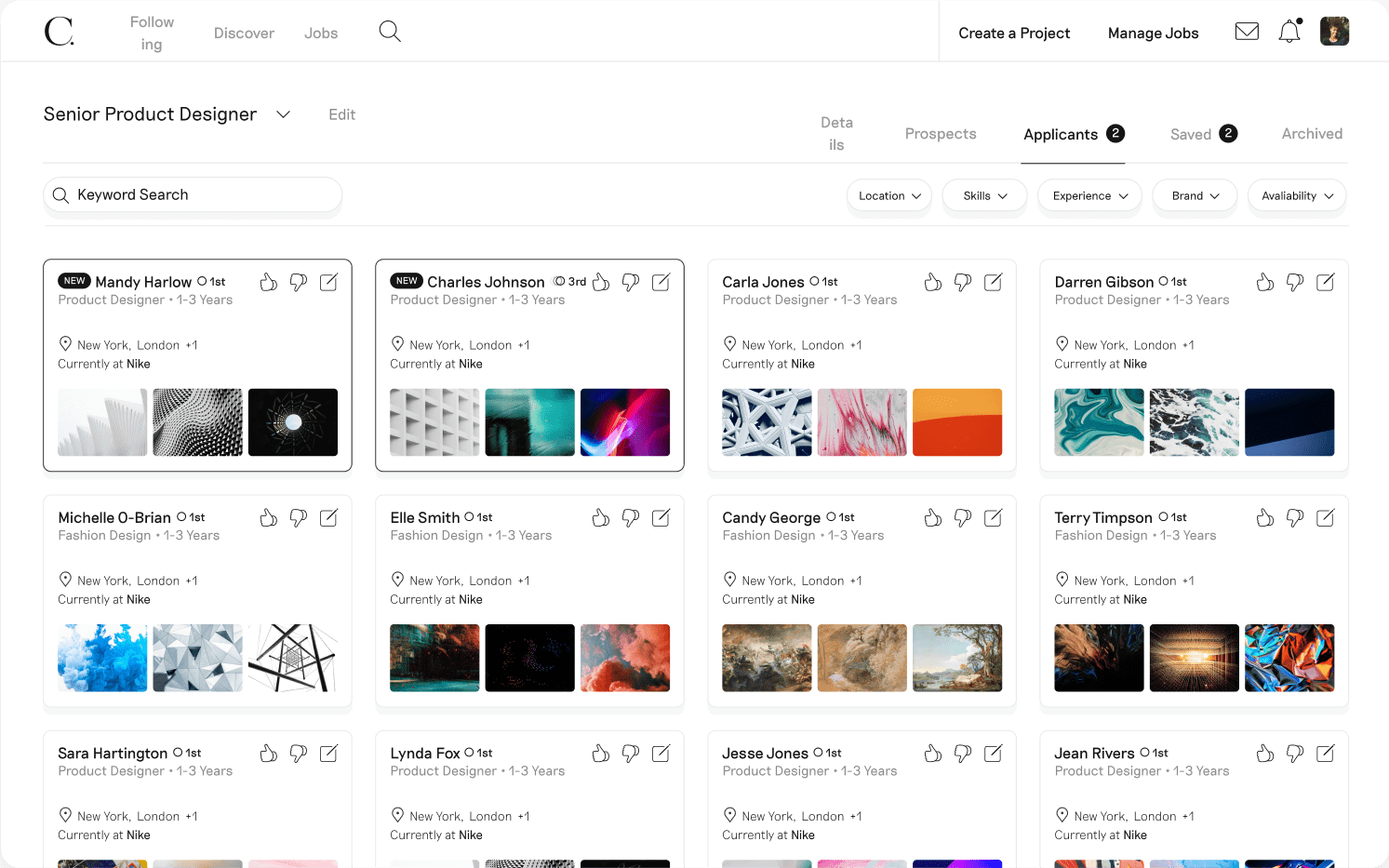Expand the Location filter dropdown
The image size is (1389, 868).
coord(889,196)
